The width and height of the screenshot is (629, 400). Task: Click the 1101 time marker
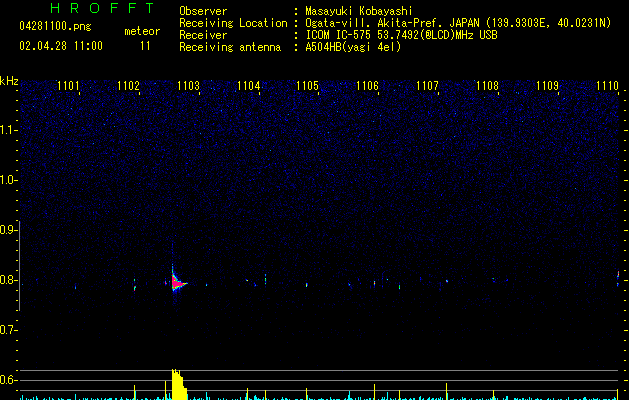point(69,86)
